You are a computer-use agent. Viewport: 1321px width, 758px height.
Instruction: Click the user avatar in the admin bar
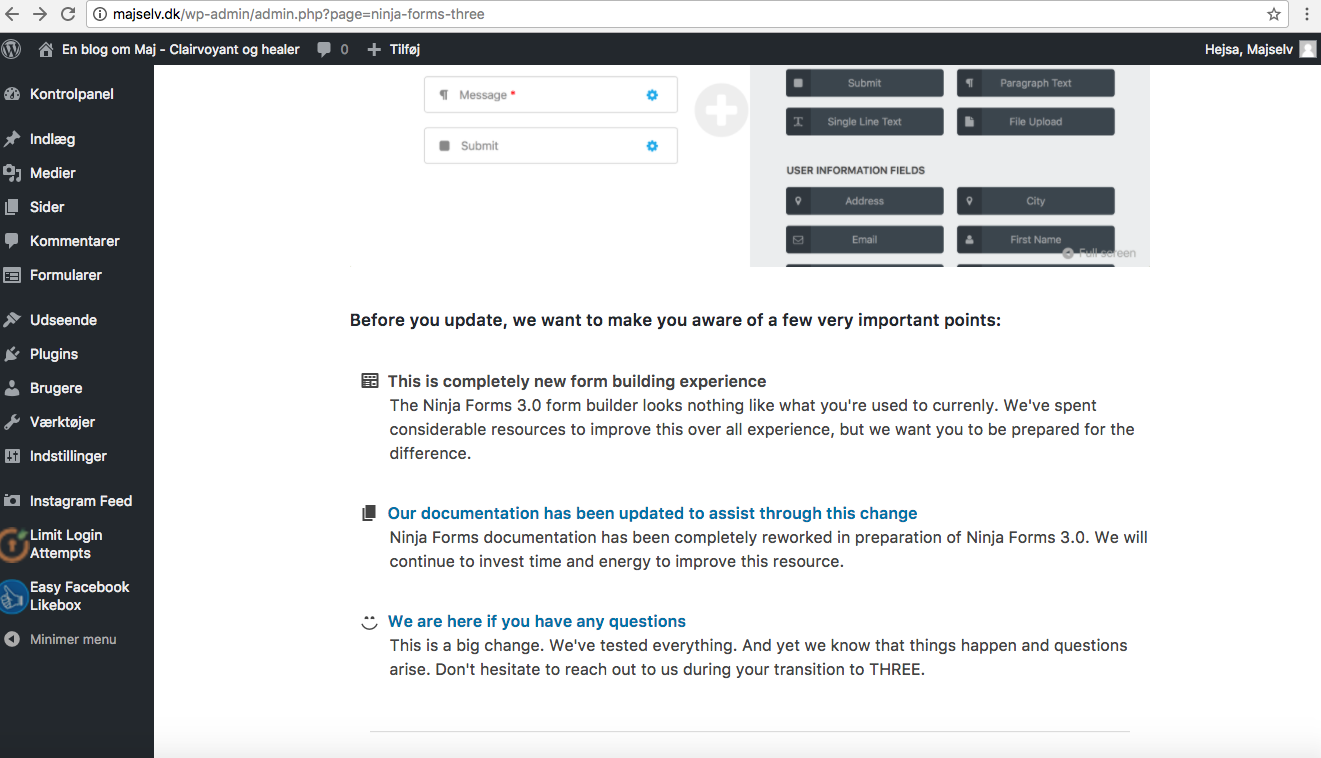(x=1307, y=49)
